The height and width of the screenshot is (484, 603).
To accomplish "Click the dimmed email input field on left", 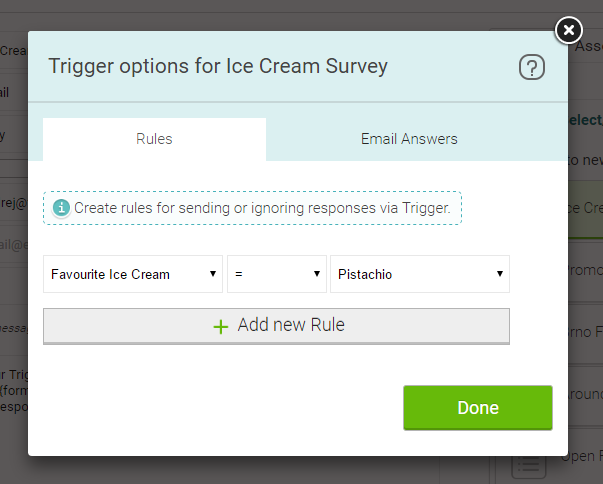I will click(x=14, y=244).
